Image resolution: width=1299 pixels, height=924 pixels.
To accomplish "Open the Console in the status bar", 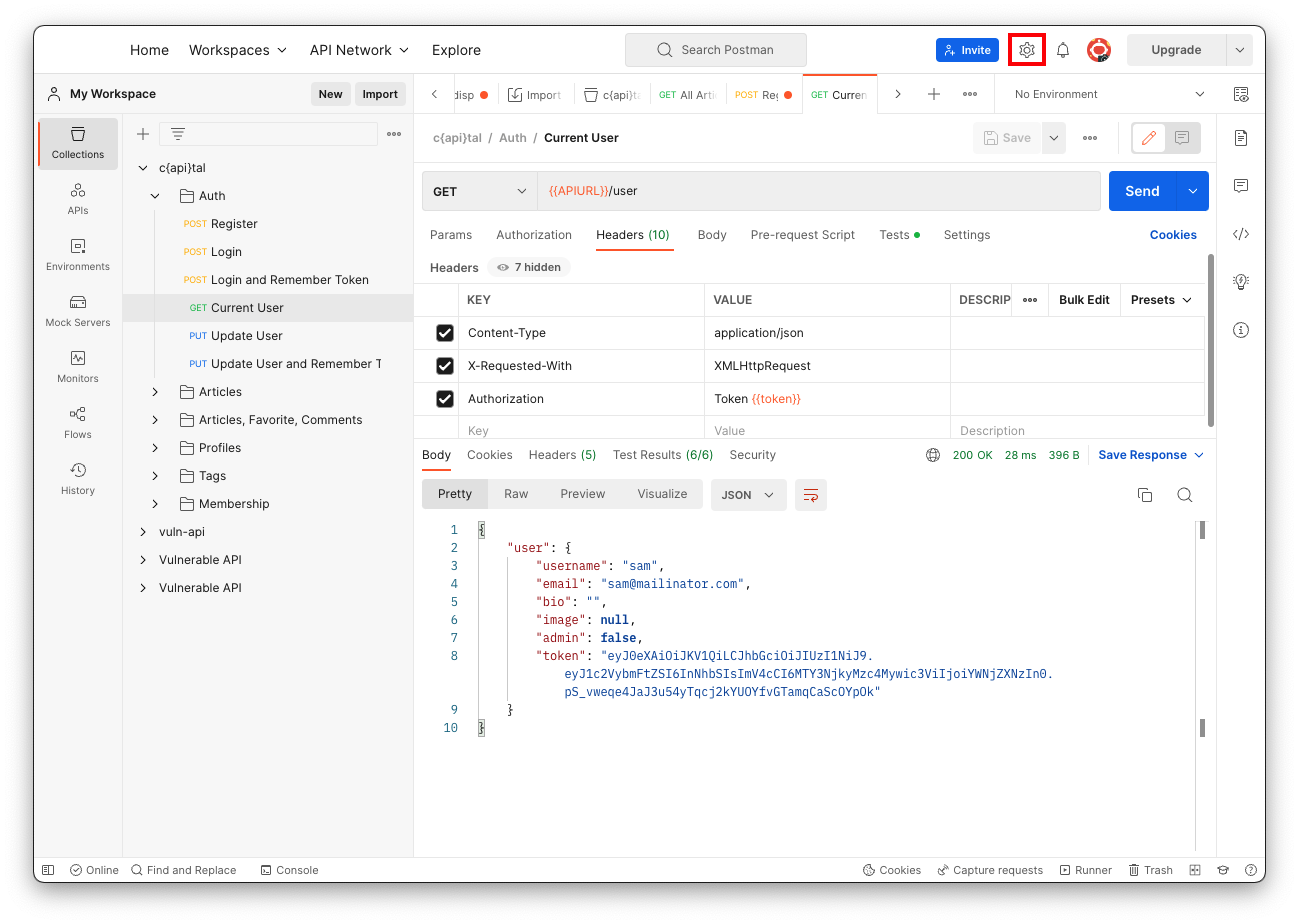I will pyautogui.click(x=289, y=870).
